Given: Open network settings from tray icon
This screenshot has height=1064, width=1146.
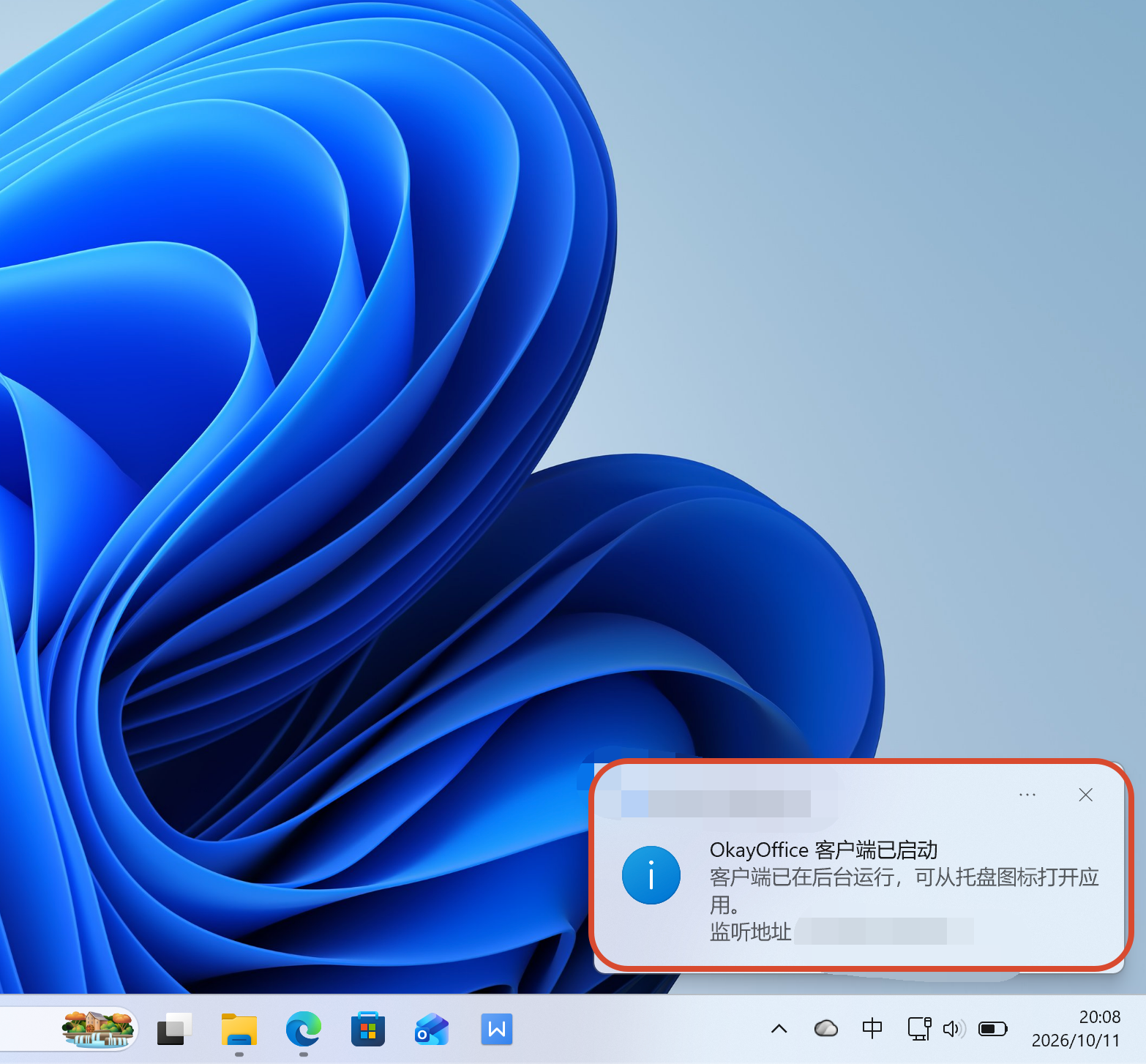Looking at the screenshot, I should tap(919, 1029).
